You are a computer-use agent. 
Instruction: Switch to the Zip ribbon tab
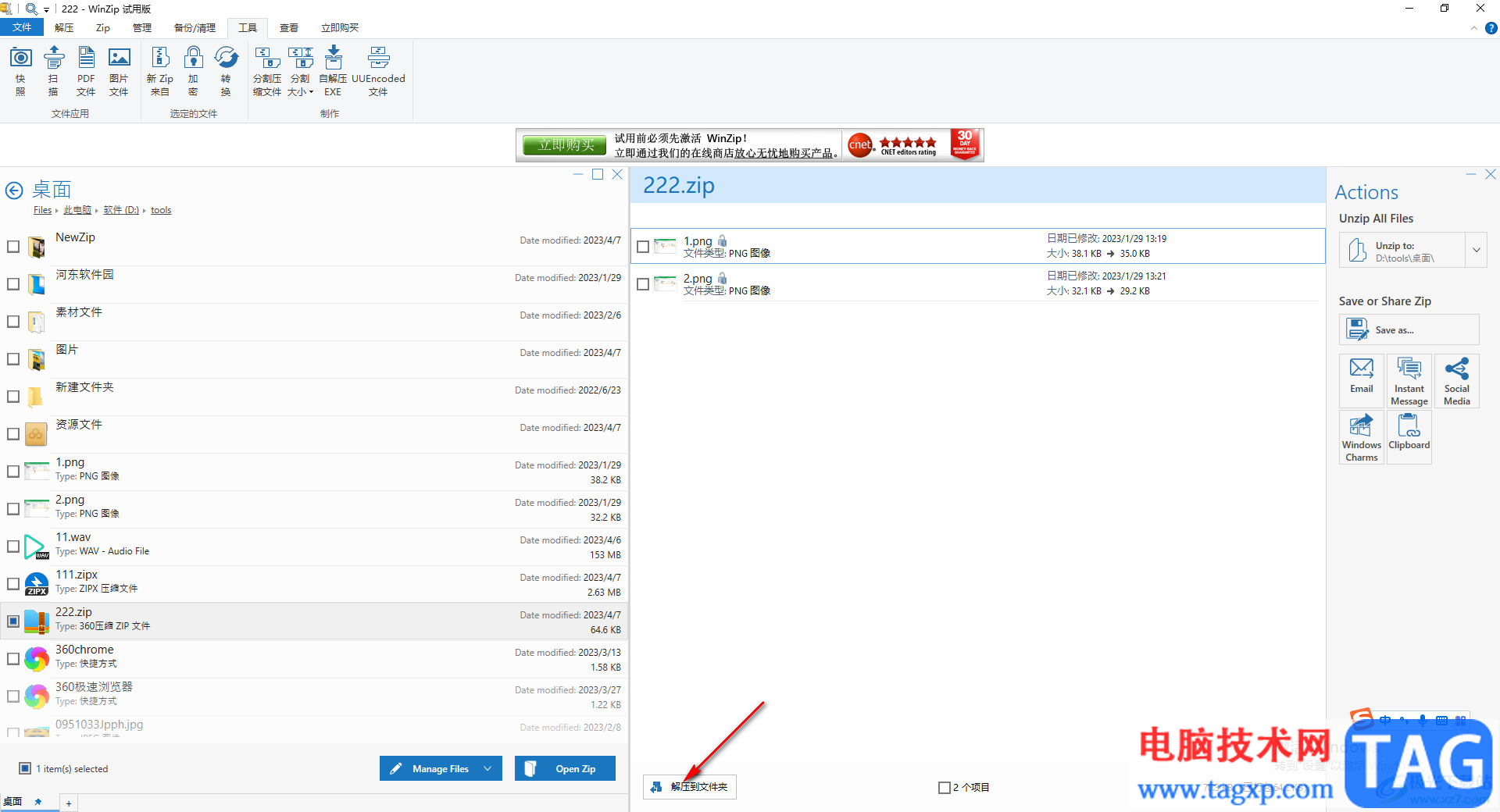[x=103, y=28]
